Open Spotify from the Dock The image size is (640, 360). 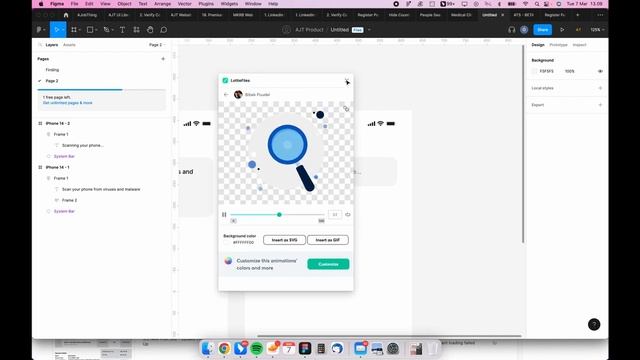(256, 349)
